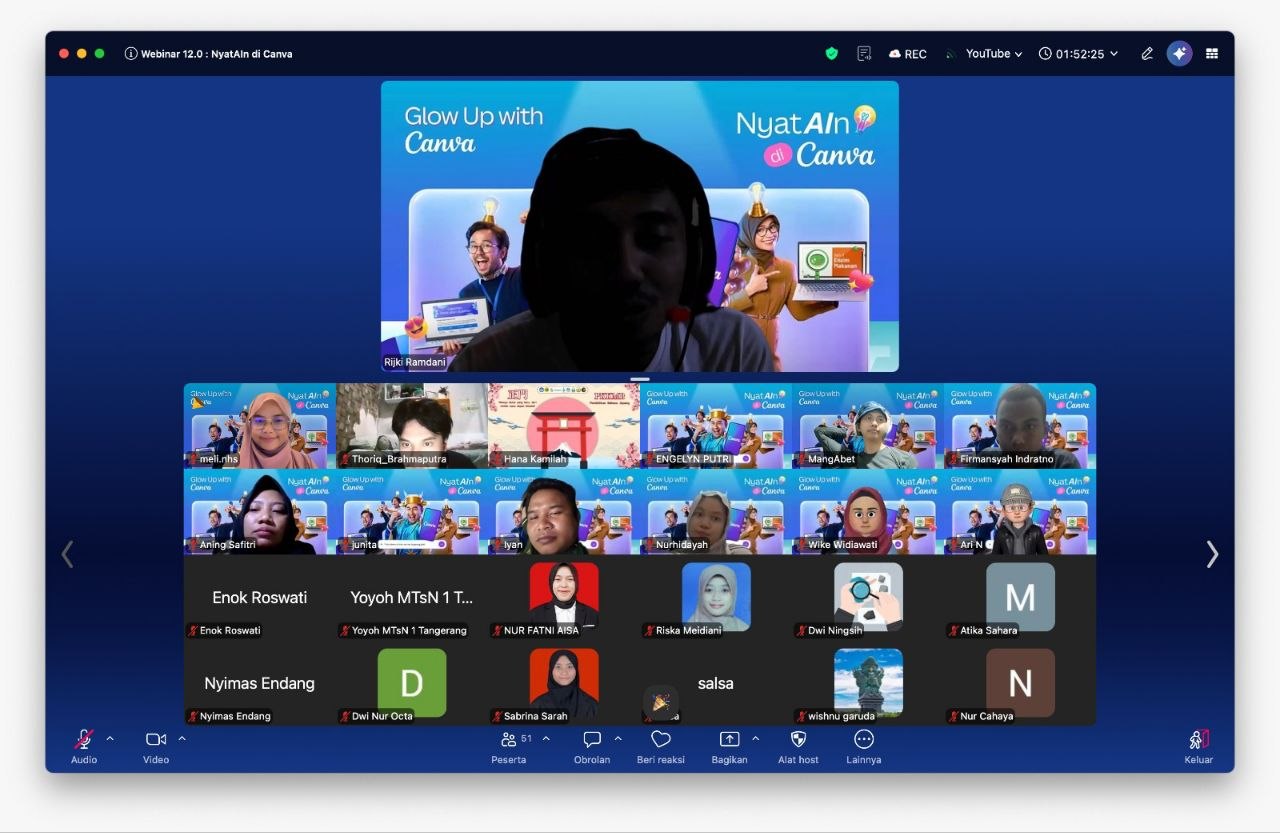This screenshot has width=1280, height=833.
Task: Change layout using the grid view icon
Action: 1212,54
